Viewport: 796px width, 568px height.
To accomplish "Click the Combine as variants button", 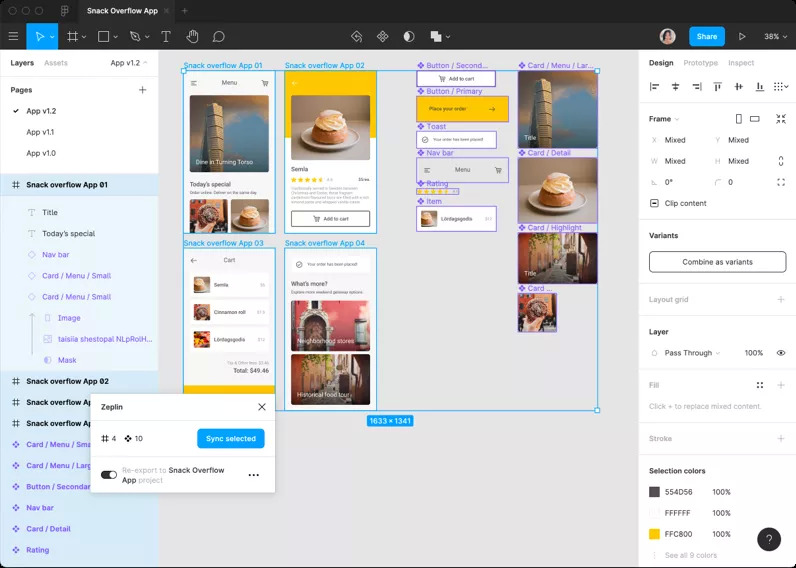I will [716, 262].
